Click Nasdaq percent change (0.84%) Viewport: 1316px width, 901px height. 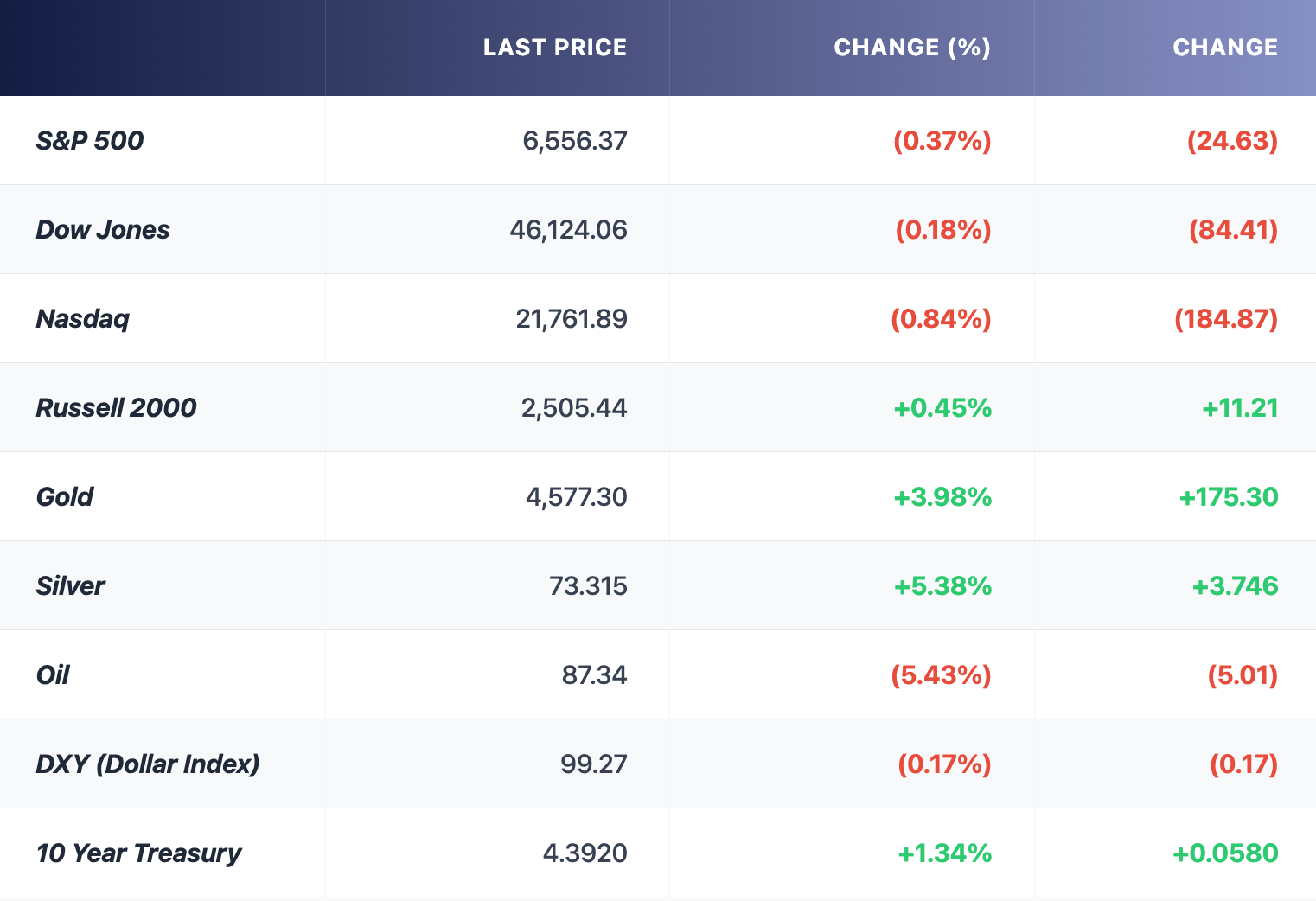pyautogui.click(x=941, y=319)
